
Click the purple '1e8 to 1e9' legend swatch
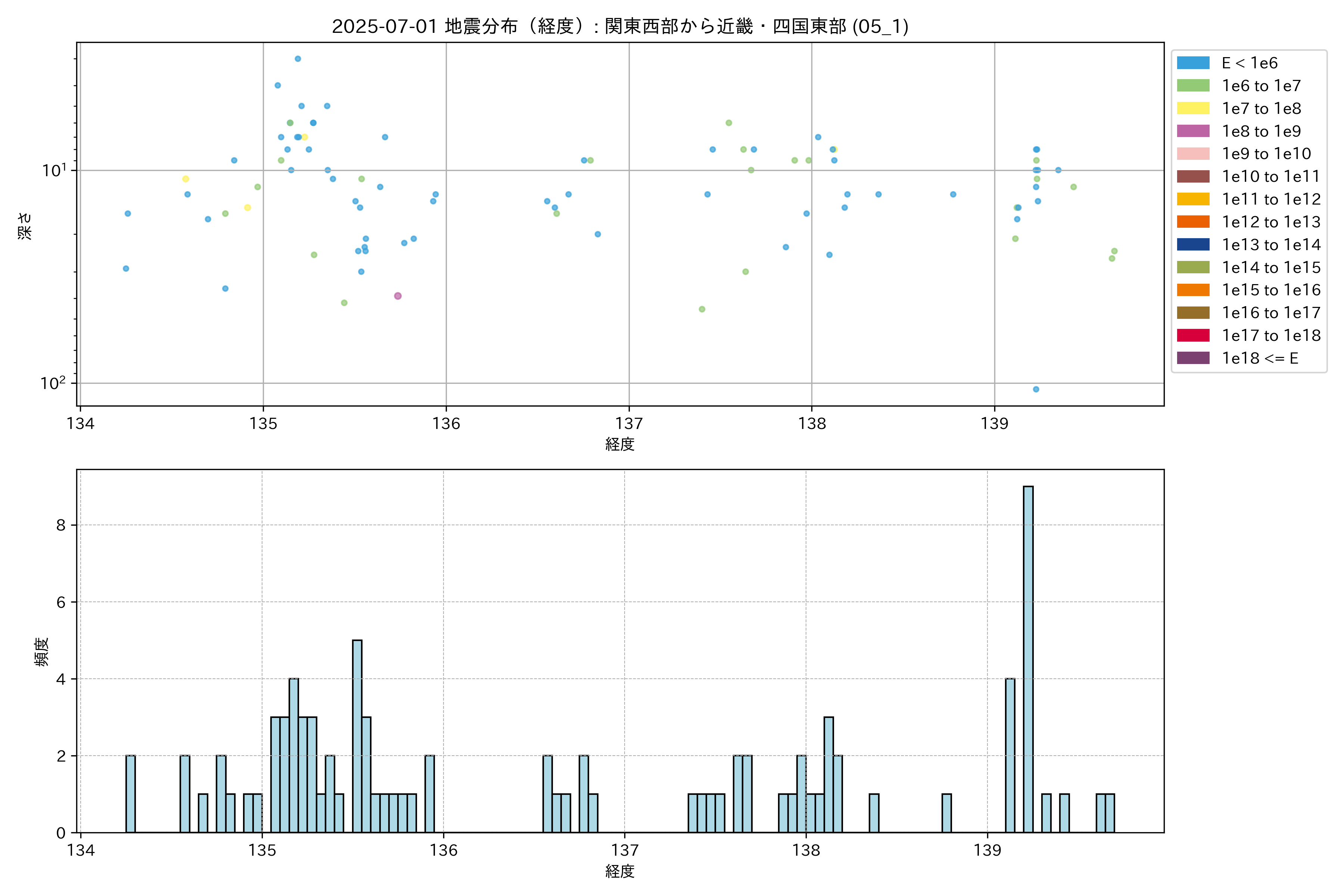coord(1193,131)
